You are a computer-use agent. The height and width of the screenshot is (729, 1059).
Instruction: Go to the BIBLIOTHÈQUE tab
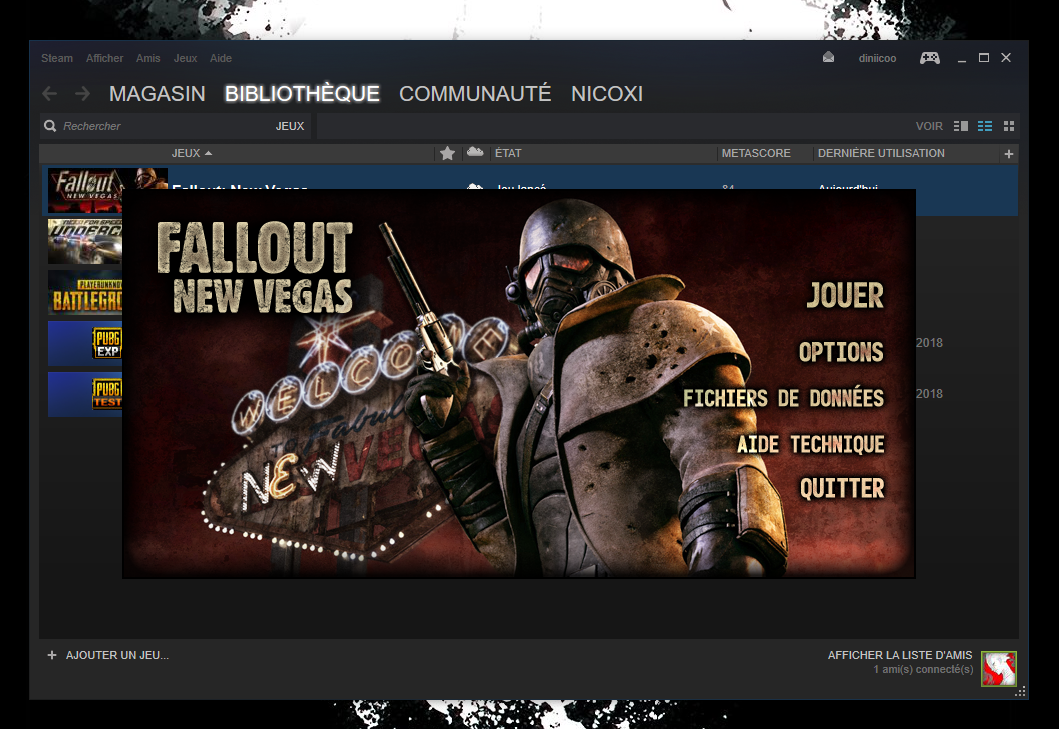point(302,93)
